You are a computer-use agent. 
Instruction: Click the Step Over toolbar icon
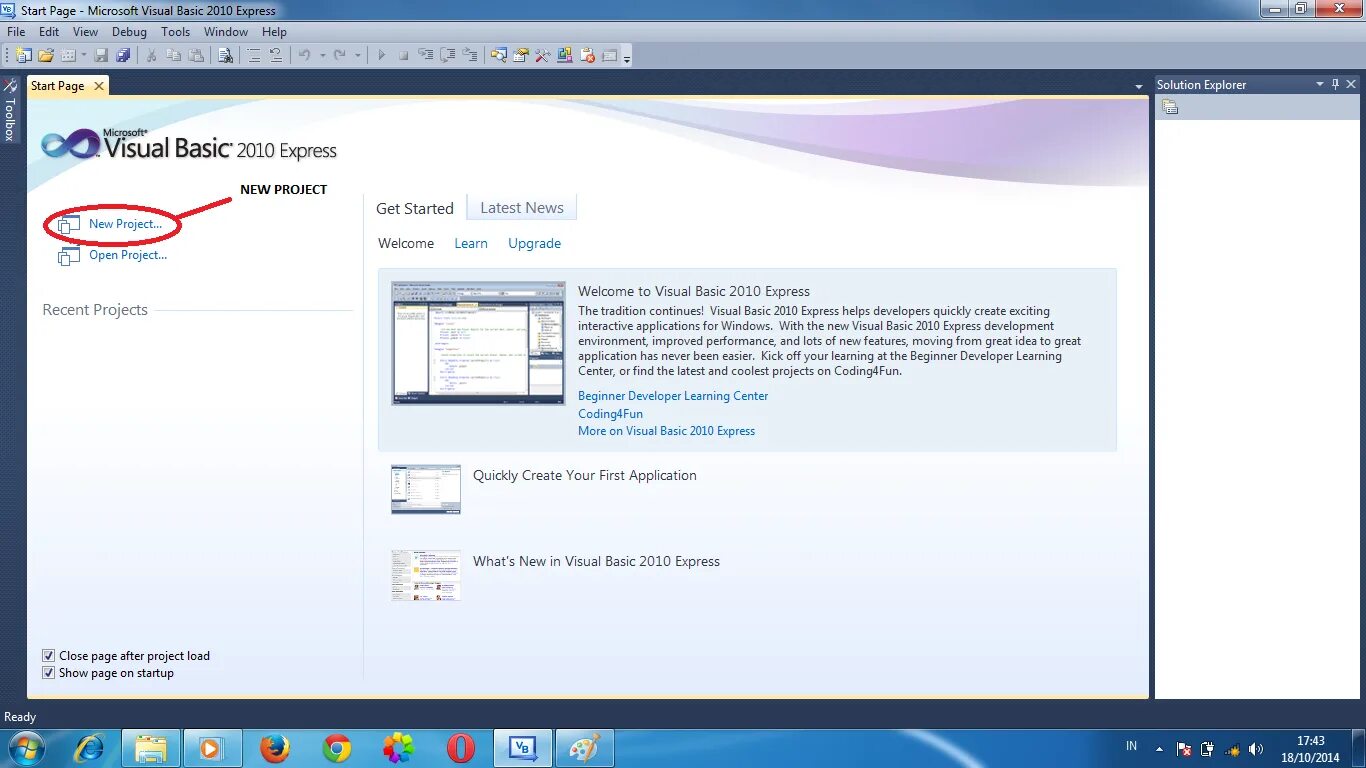click(447, 55)
